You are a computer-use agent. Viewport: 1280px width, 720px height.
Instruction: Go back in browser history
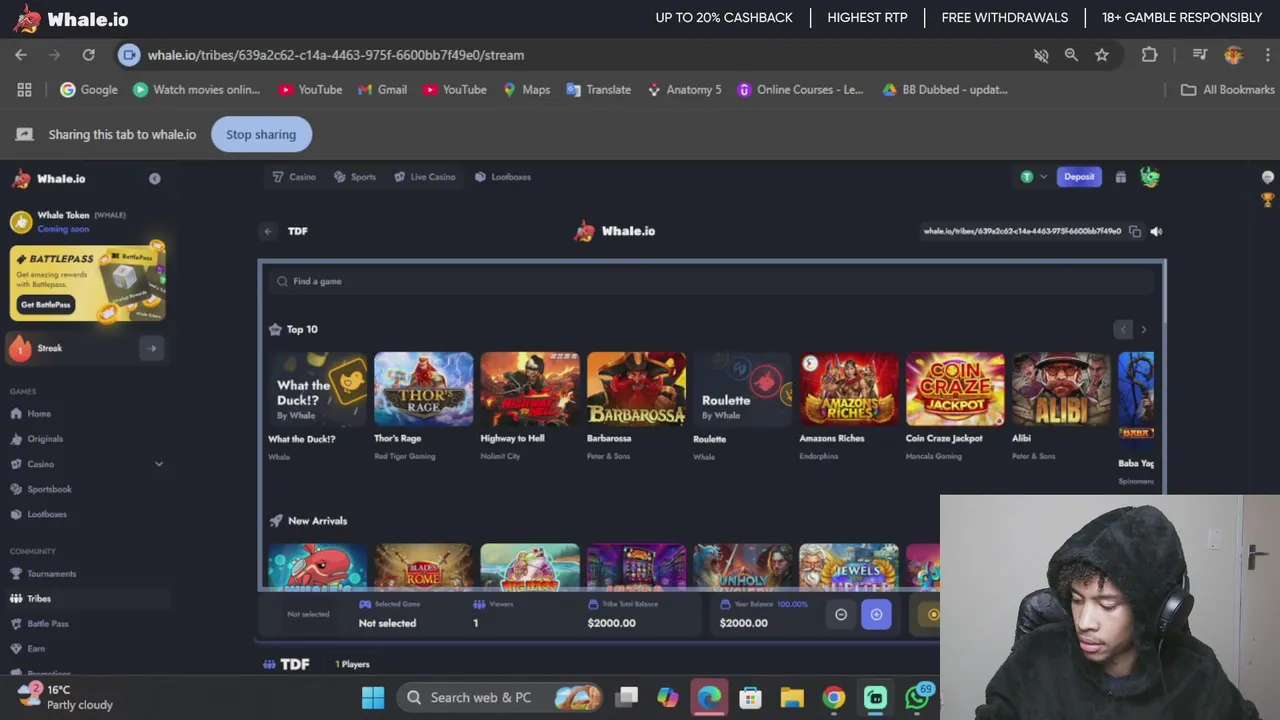pyautogui.click(x=21, y=55)
